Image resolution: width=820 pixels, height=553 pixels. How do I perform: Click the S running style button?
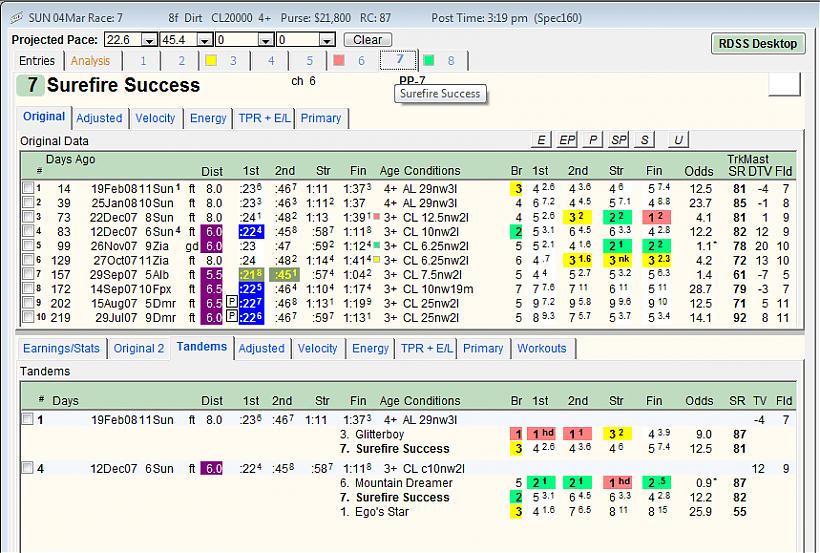644,140
